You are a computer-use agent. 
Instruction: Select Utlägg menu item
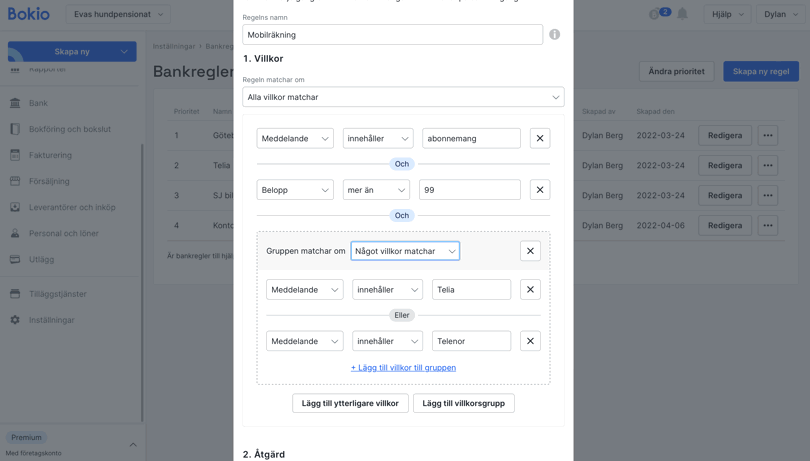click(x=41, y=259)
